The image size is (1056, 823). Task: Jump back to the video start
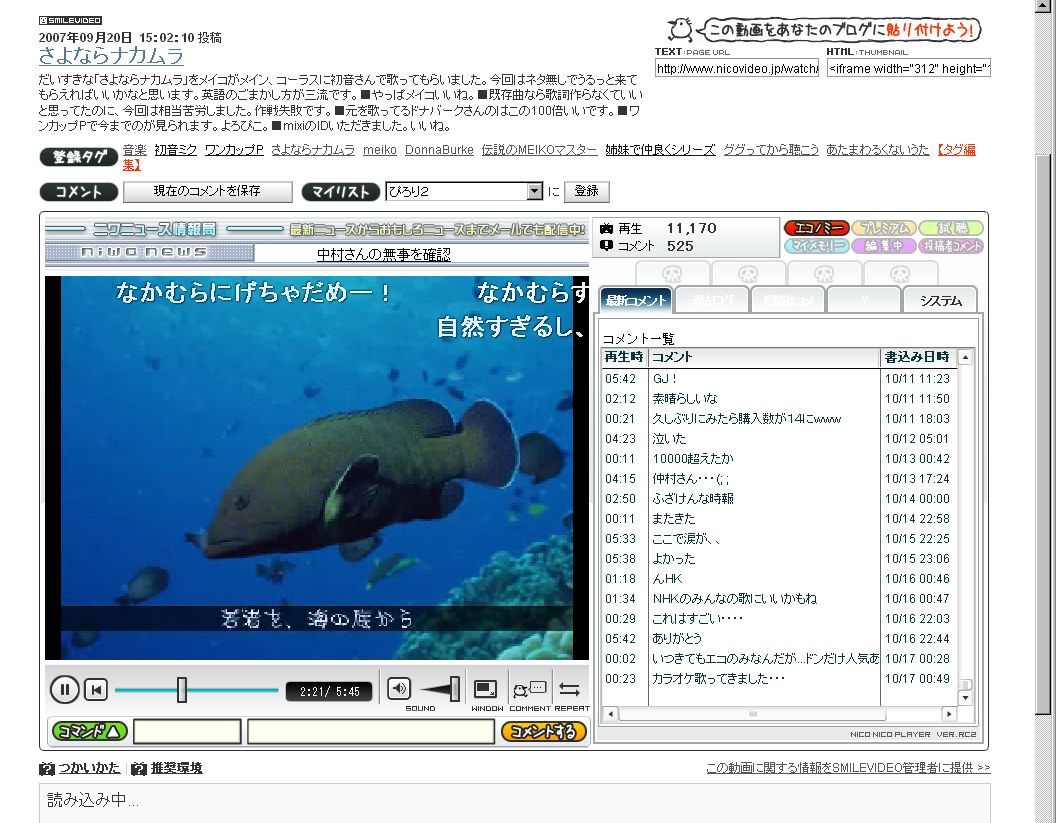96,690
